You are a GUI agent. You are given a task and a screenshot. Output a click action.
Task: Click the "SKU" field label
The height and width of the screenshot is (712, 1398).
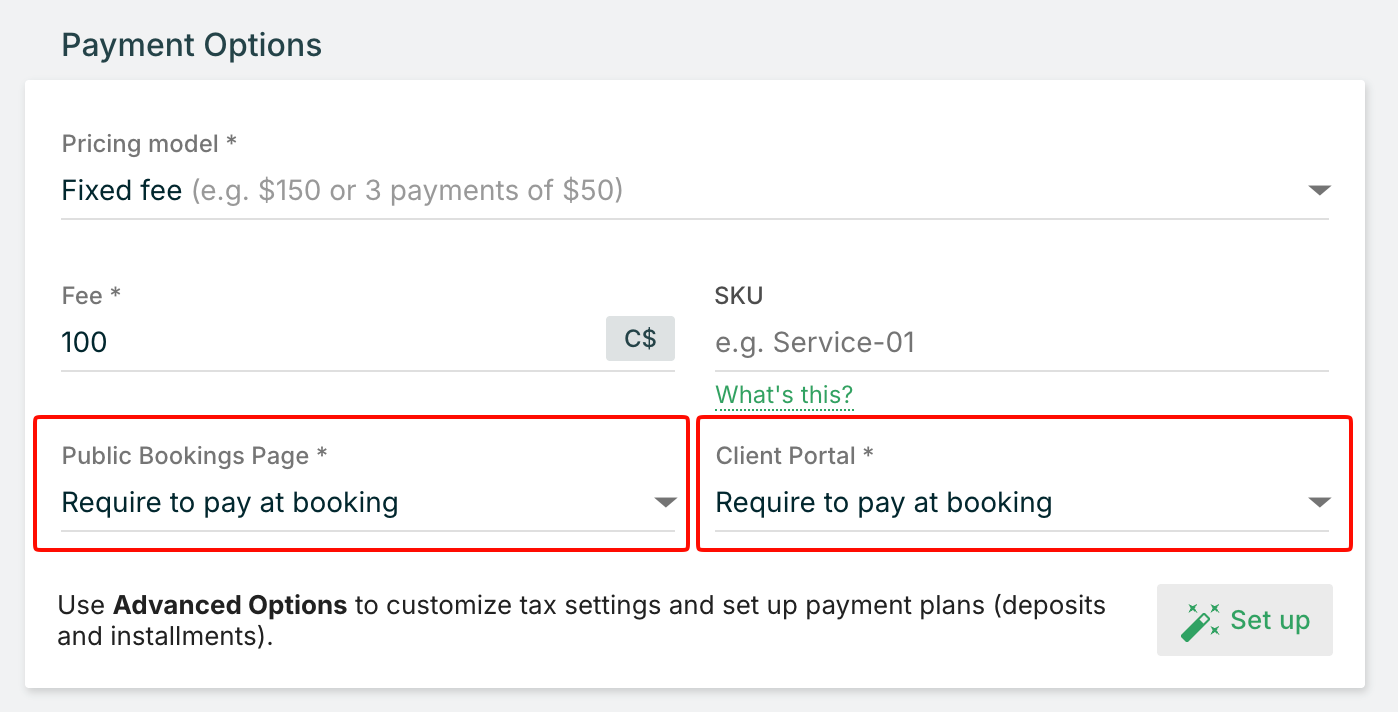pos(739,296)
